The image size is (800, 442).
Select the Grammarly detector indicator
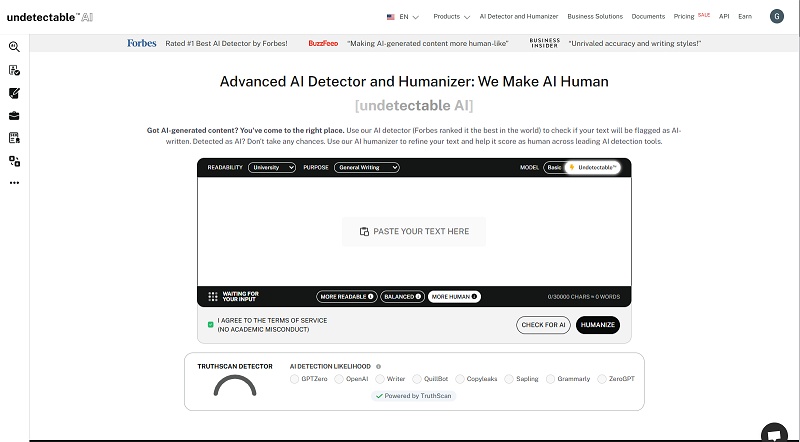coord(550,379)
